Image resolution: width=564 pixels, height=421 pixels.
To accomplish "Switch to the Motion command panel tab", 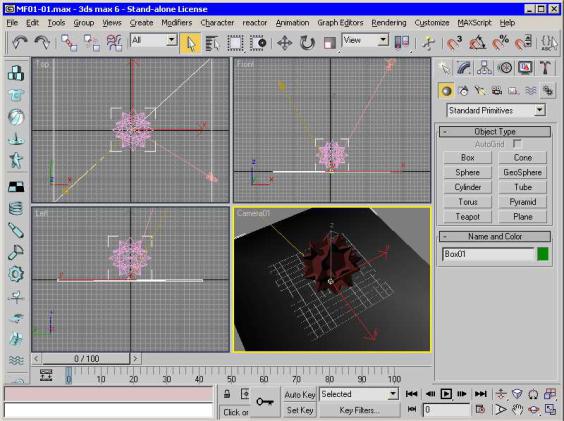I will [x=505, y=68].
